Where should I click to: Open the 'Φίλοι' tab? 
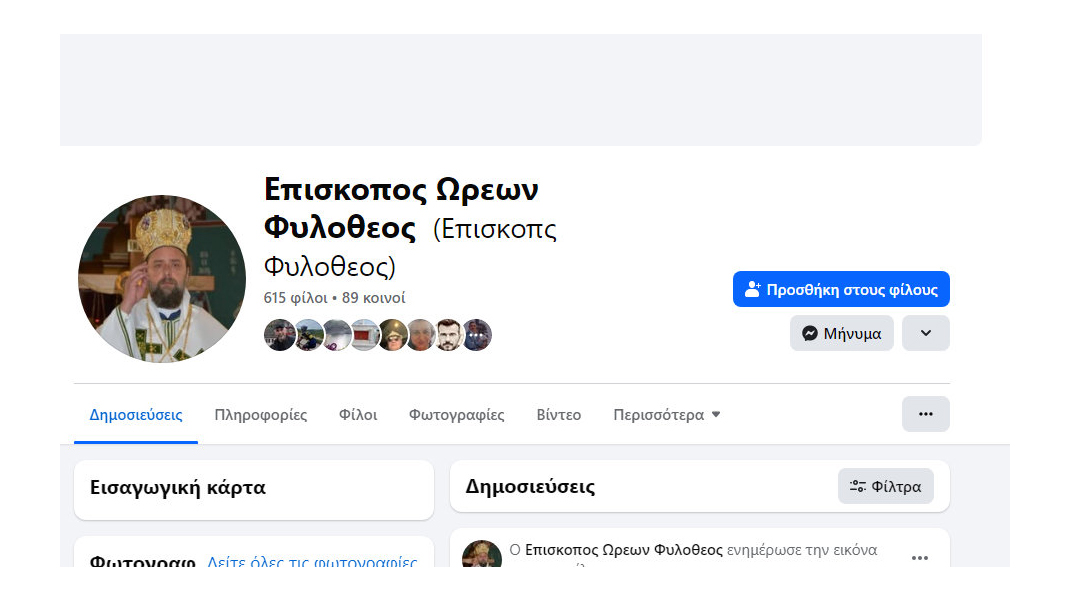click(358, 414)
